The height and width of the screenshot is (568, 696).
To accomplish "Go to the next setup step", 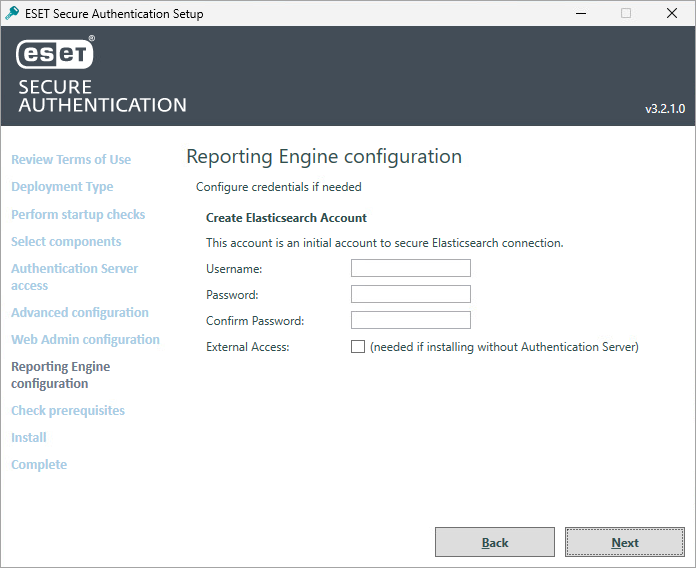I will coord(625,542).
